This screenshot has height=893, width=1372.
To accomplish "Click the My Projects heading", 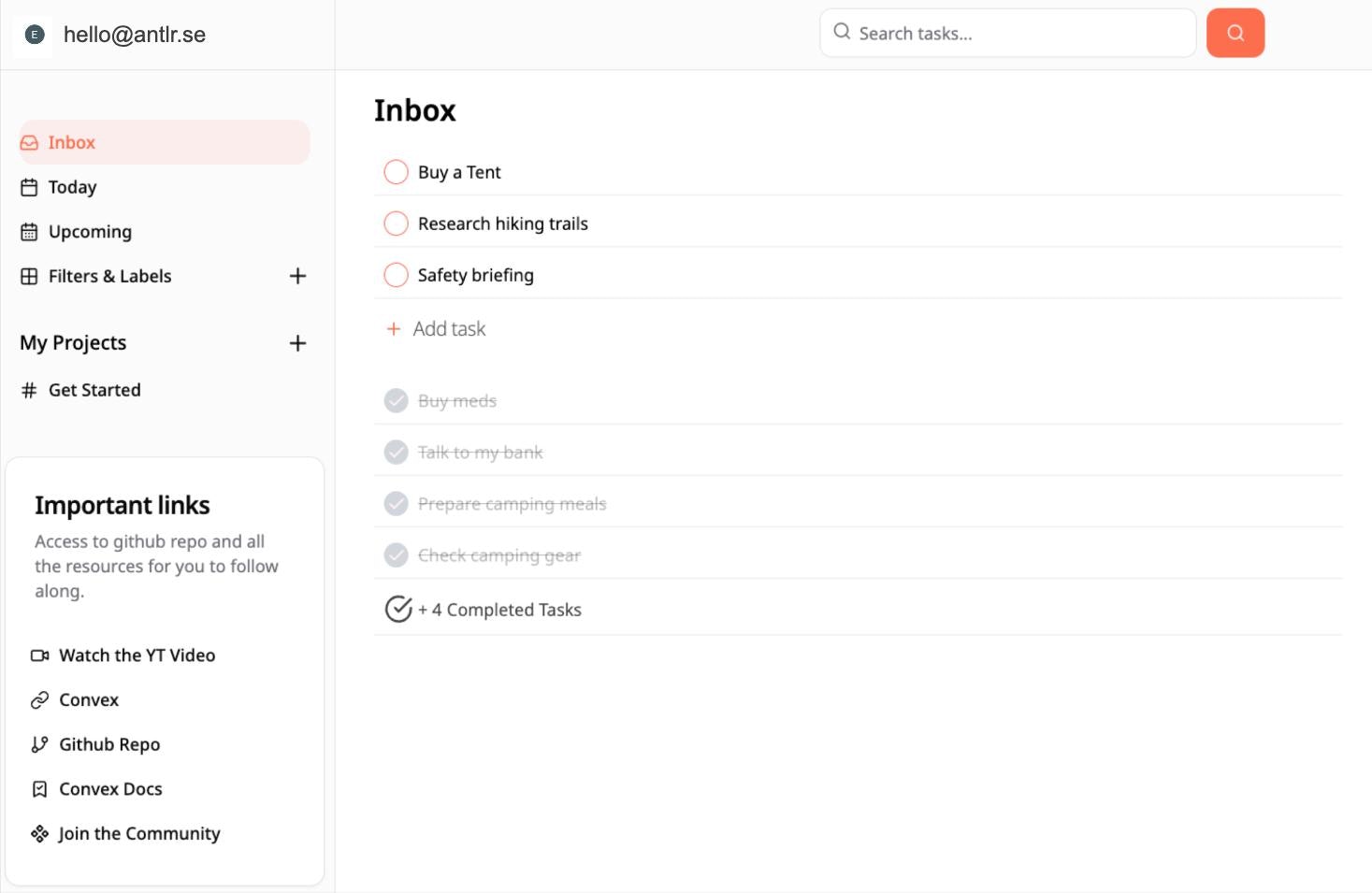I will coord(73,343).
